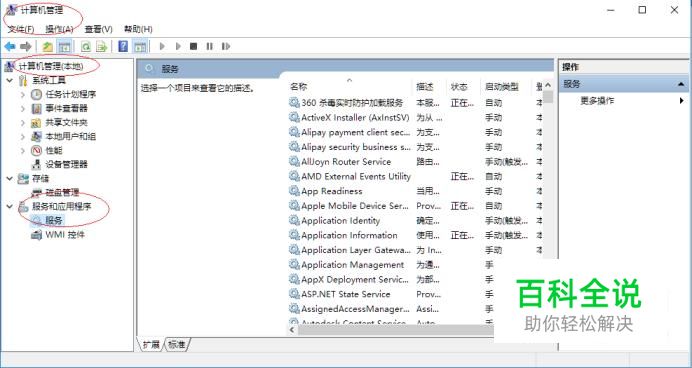
Task: Open the 查看(V) menu
Action: click(x=98, y=29)
